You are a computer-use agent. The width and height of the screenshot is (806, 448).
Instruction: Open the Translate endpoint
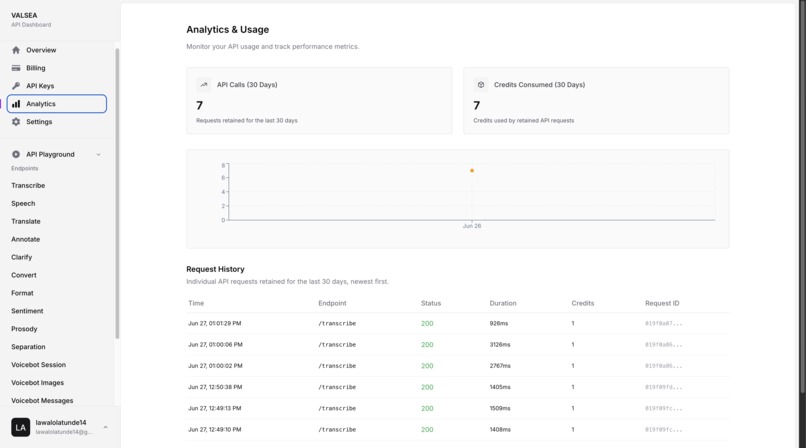click(x=26, y=221)
